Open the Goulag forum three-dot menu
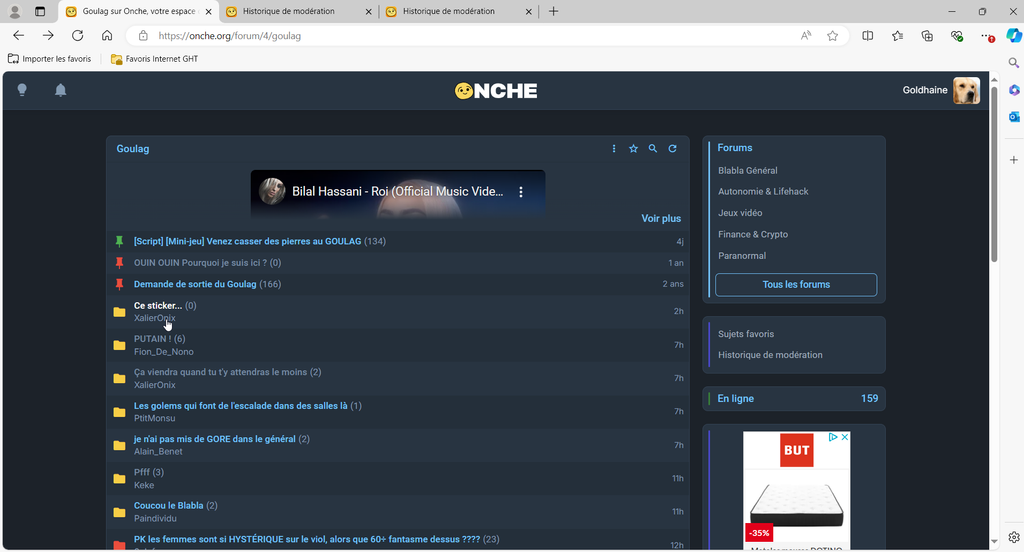The width and height of the screenshot is (1024, 552). 614,149
